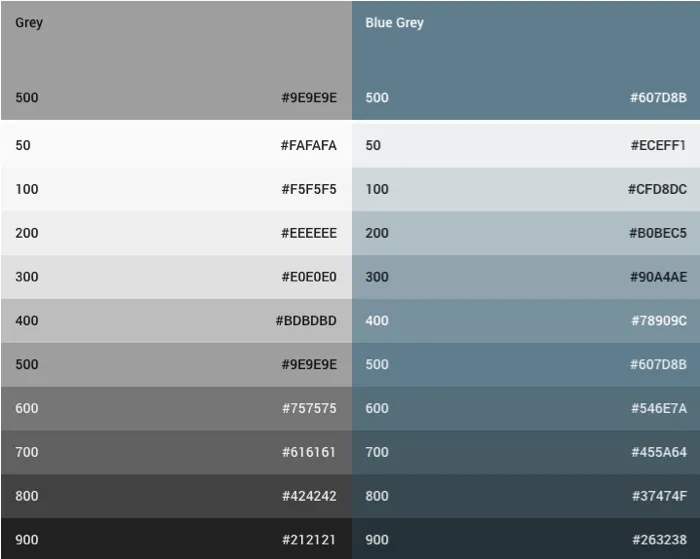
Task: Click the hex code #757575
Action: pyautogui.click(x=309, y=408)
